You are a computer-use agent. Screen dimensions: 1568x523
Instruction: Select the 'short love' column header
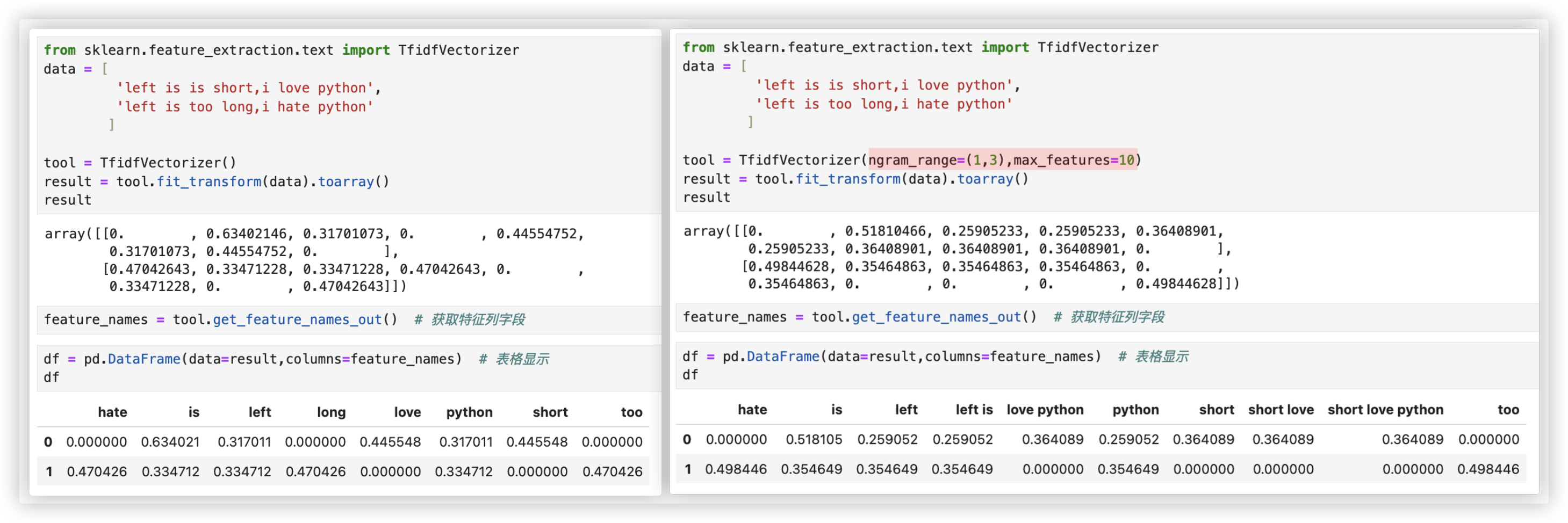[1281, 410]
